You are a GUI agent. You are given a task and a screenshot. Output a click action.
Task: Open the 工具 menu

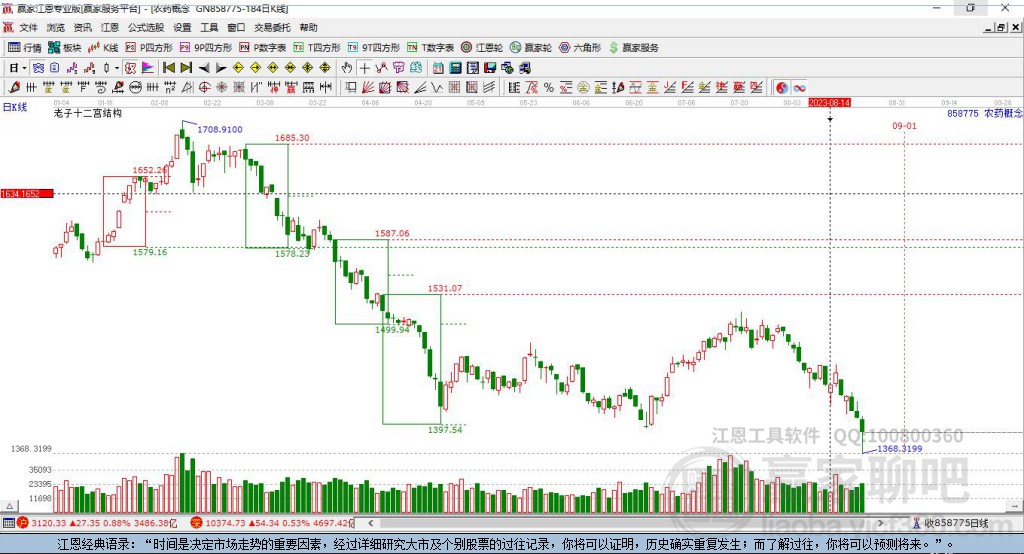click(209, 27)
